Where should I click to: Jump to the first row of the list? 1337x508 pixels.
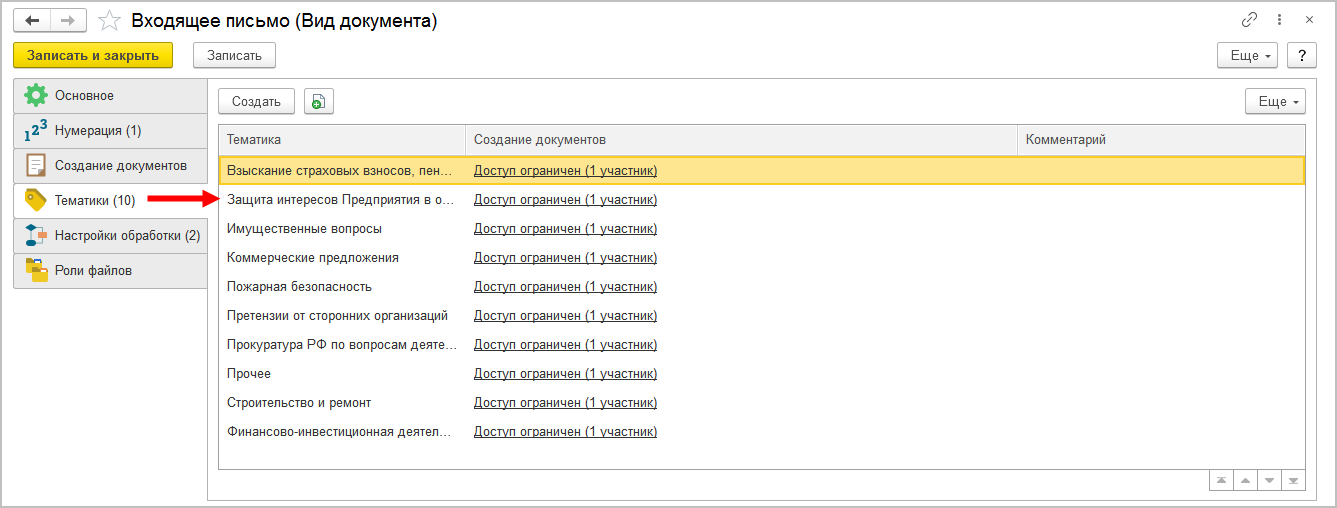[x=1220, y=481]
